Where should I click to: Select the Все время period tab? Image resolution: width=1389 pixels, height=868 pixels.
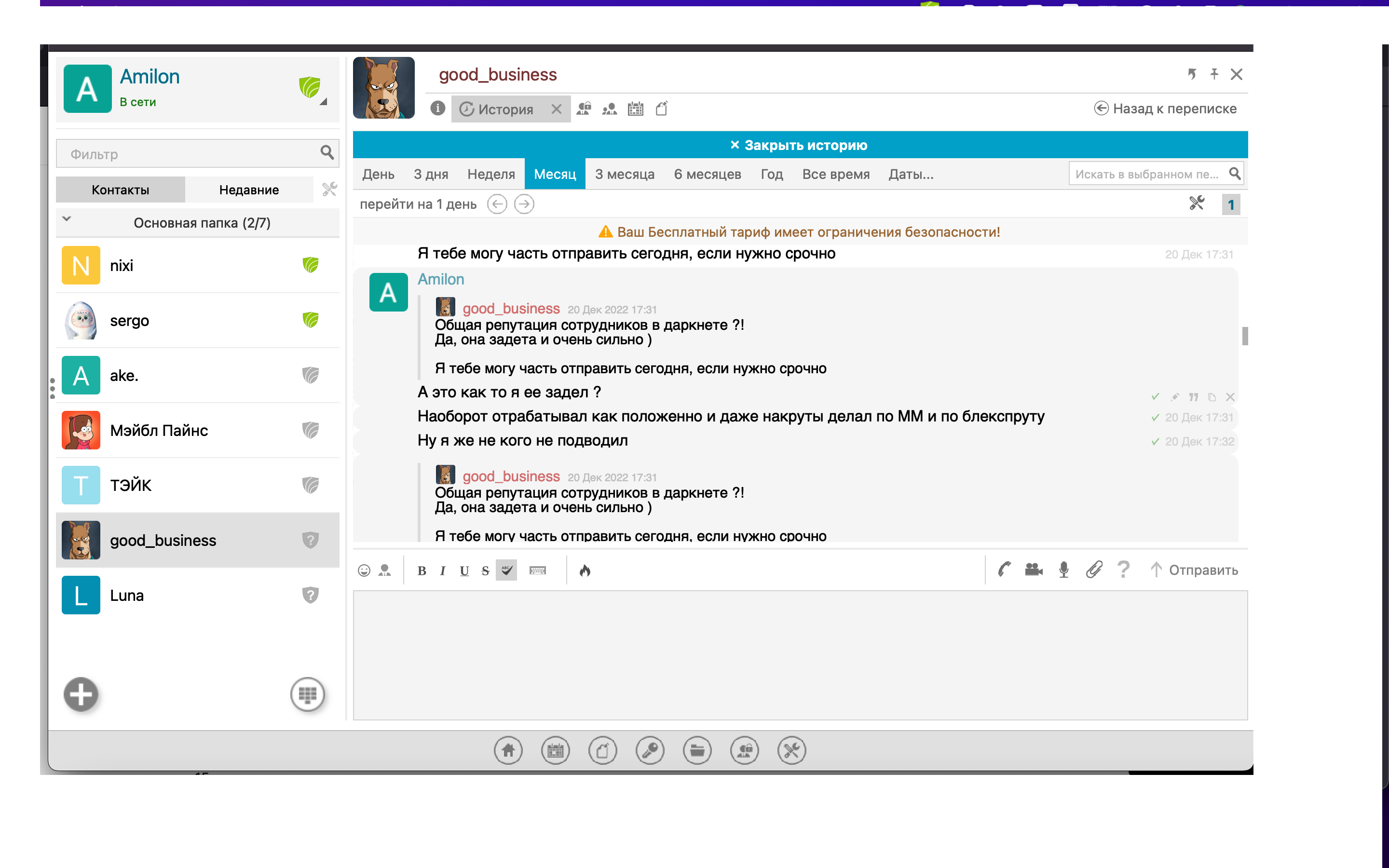836,174
